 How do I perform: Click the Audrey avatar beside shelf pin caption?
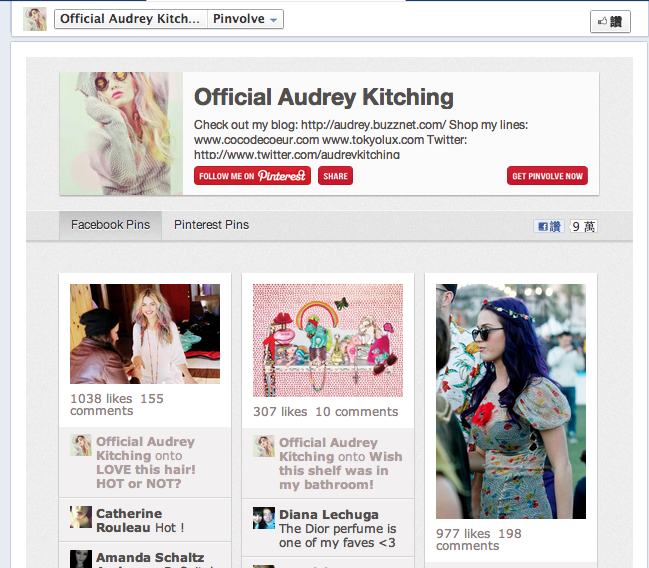click(264, 446)
